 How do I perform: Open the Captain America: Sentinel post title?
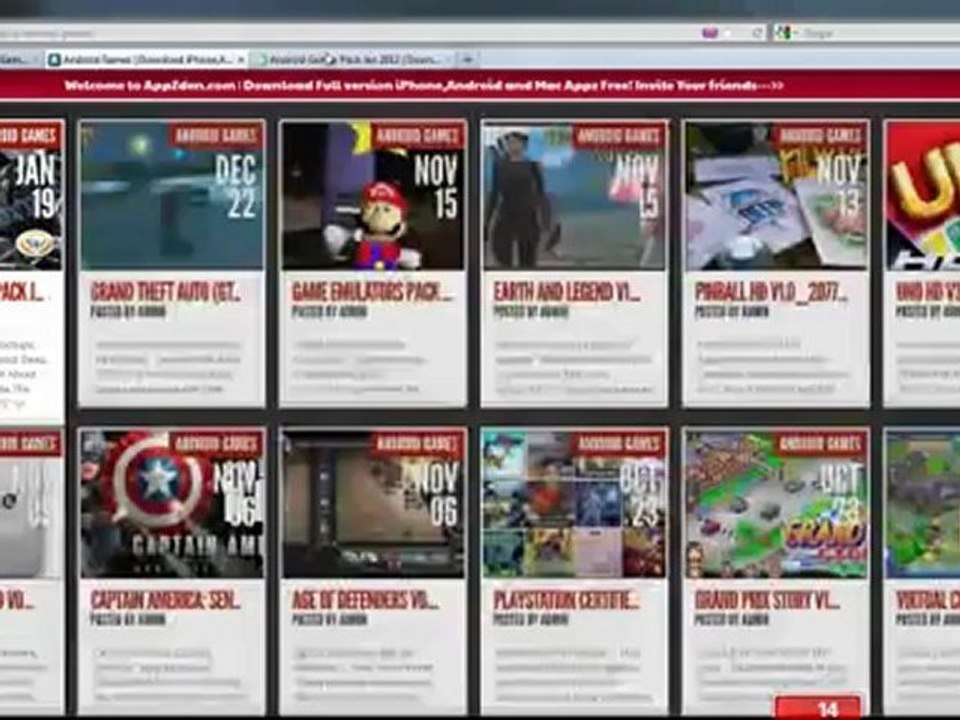165,600
